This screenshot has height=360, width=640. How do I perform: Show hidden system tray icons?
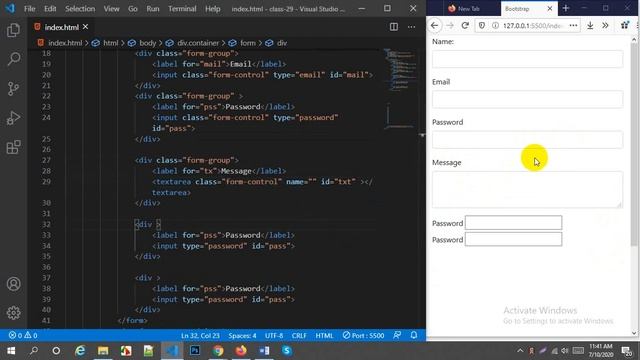[x=520, y=351]
